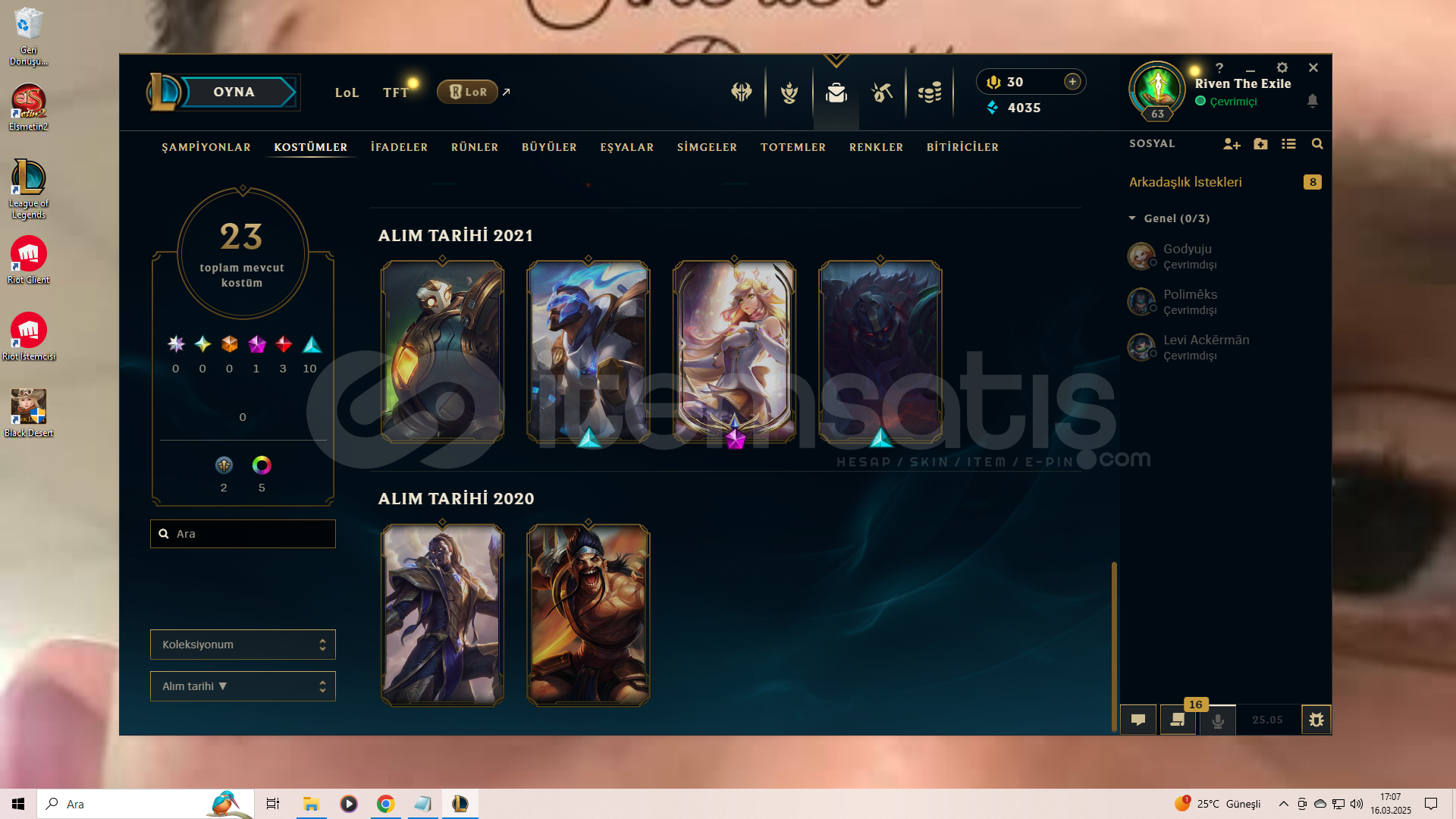This screenshot has width=1456, height=819.
Task: Select the blonde white-dress skin card
Action: click(734, 352)
